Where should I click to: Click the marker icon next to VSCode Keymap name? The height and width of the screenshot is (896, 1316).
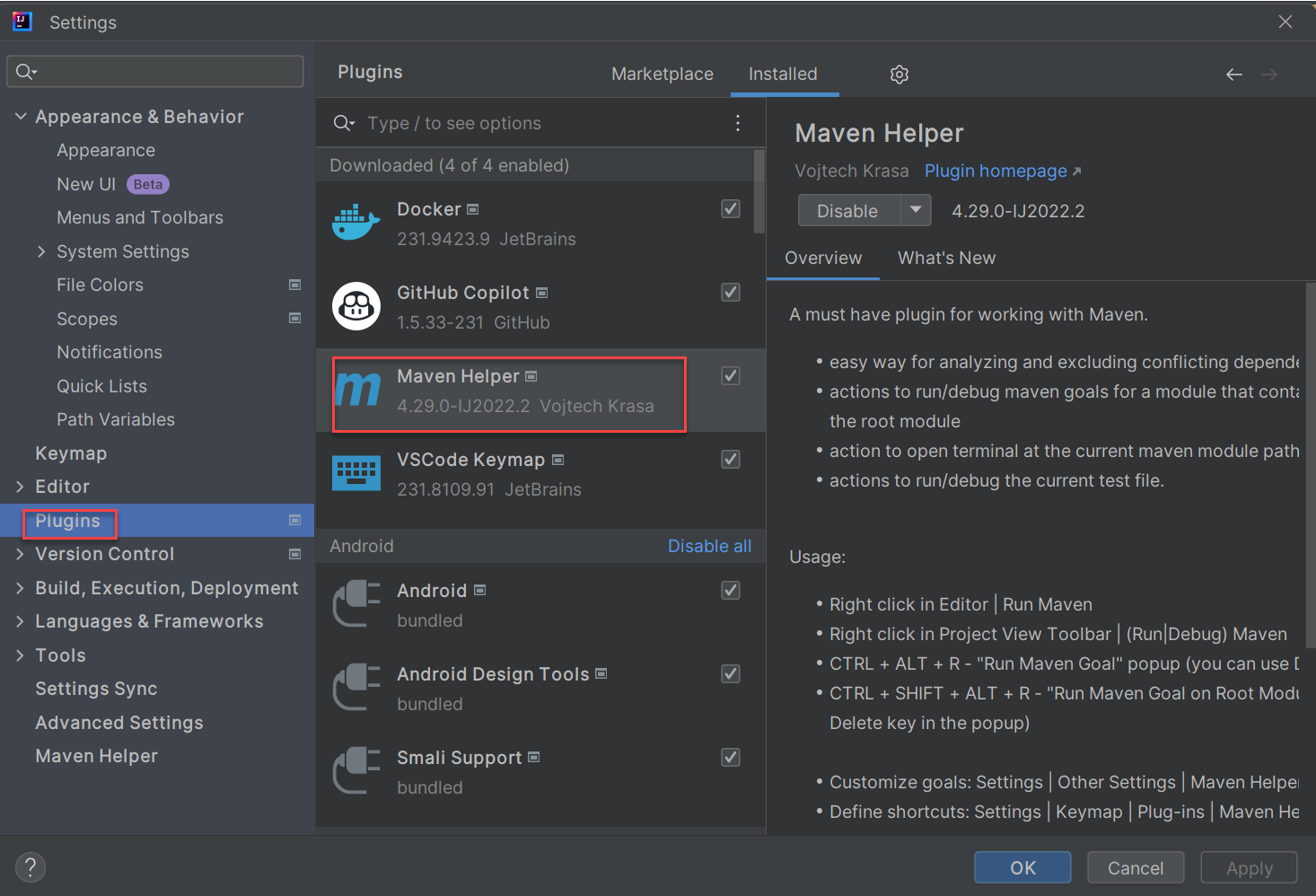click(557, 460)
